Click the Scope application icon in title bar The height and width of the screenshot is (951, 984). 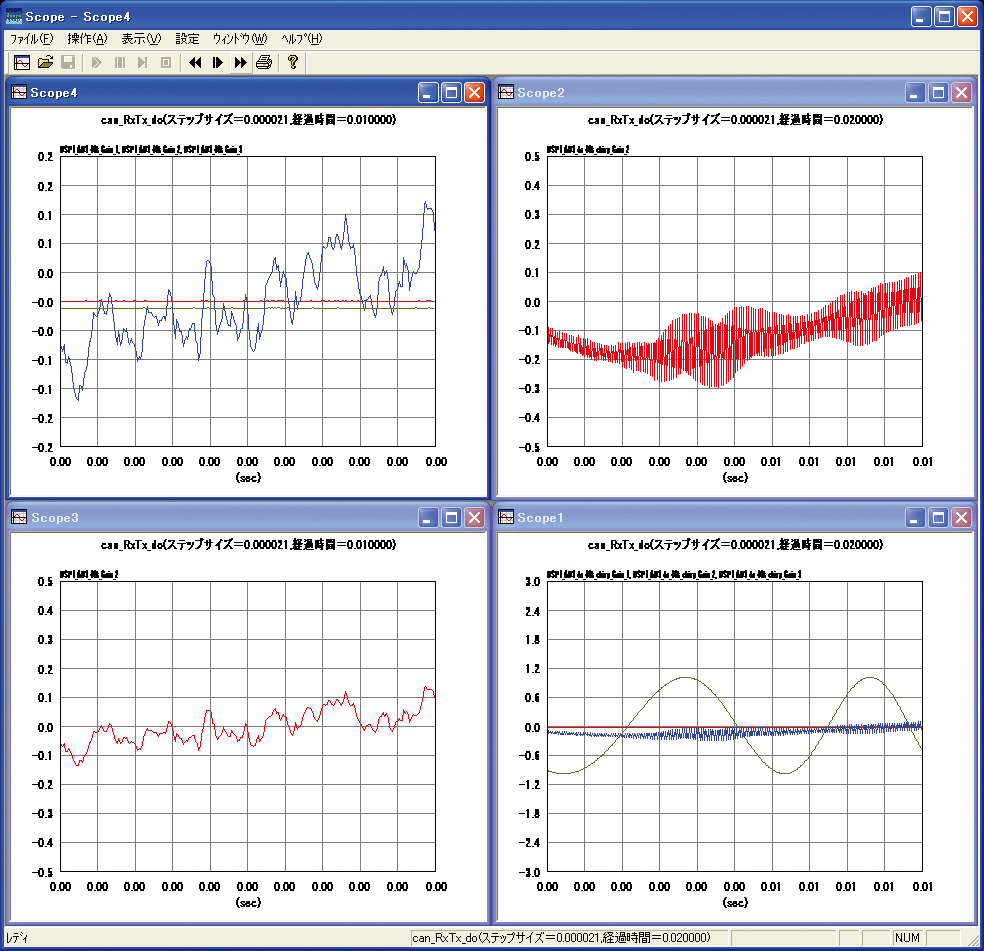pos(14,16)
